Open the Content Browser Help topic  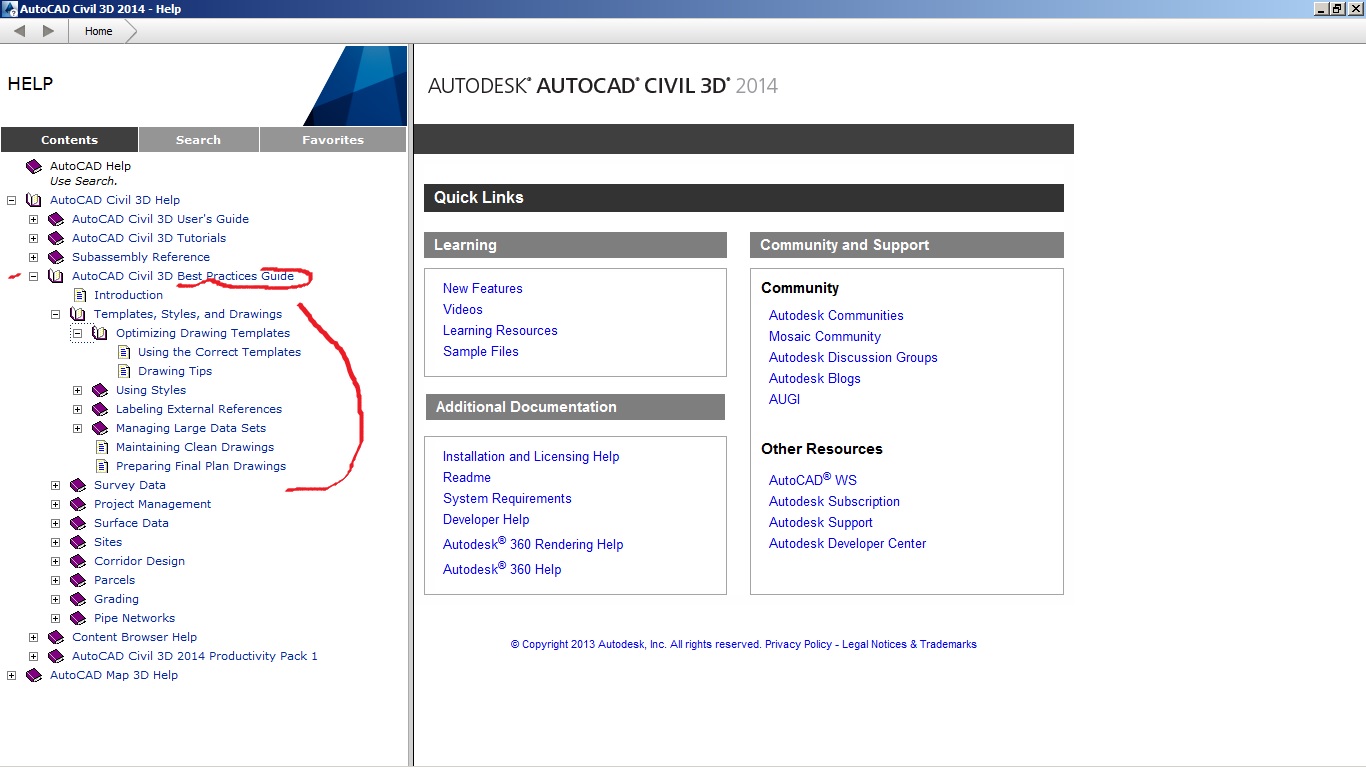pyautogui.click(x=134, y=637)
